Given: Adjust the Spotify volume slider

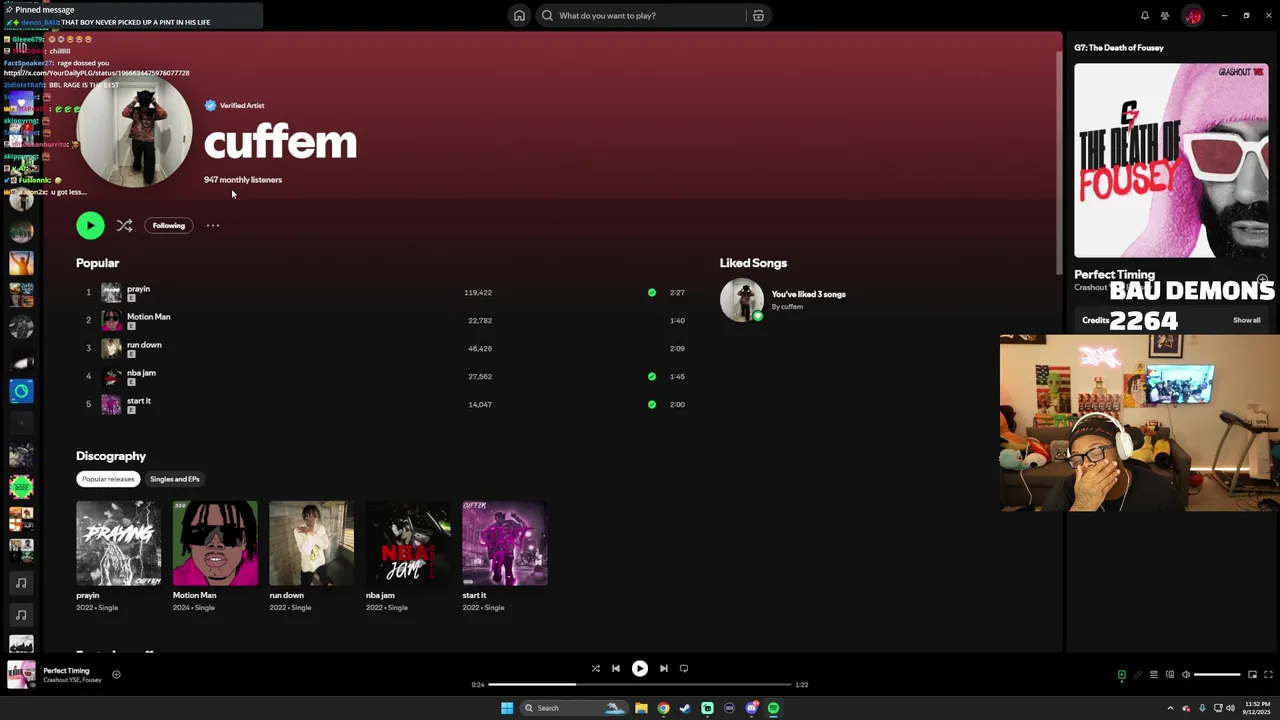Looking at the screenshot, I should (x=1217, y=675).
